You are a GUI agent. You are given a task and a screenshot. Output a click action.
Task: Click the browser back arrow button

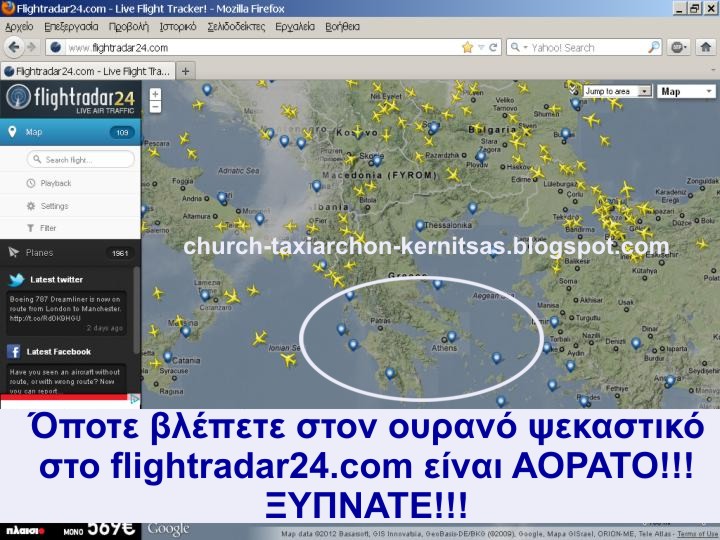coord(13,47)
